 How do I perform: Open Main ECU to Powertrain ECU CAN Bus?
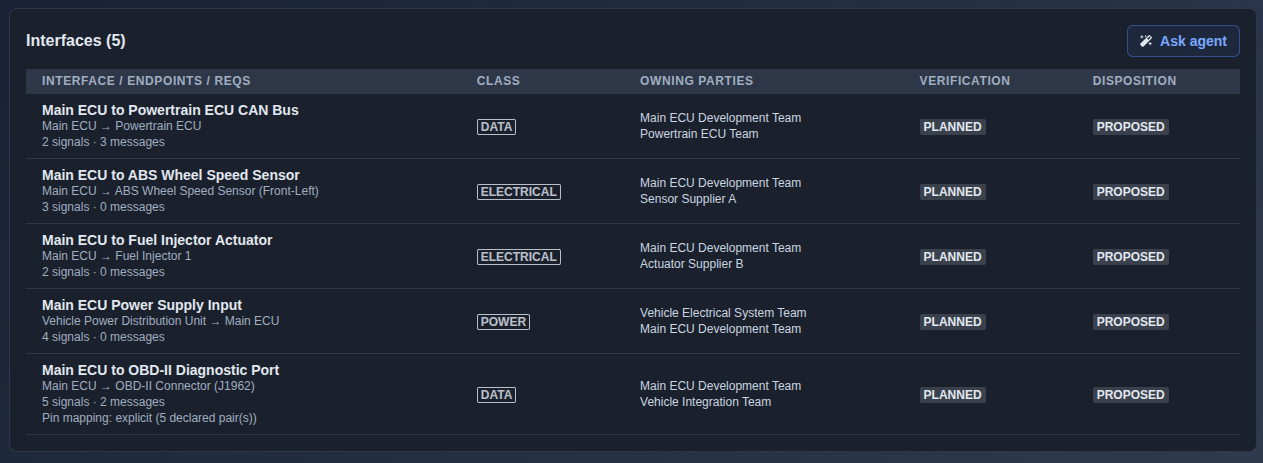click(170, 110)
